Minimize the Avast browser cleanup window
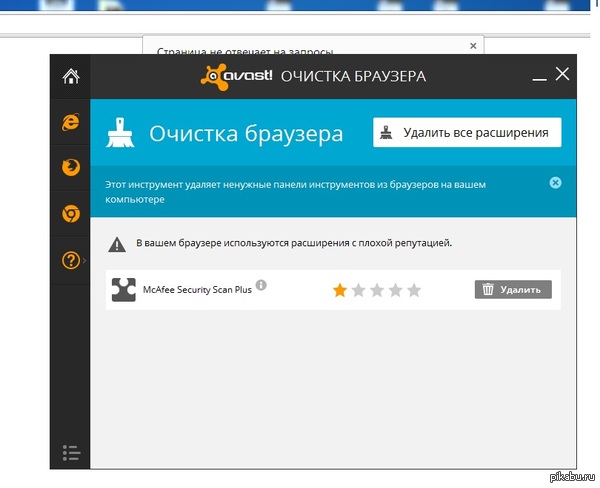 pyautogui.click(x=539, y=79)
